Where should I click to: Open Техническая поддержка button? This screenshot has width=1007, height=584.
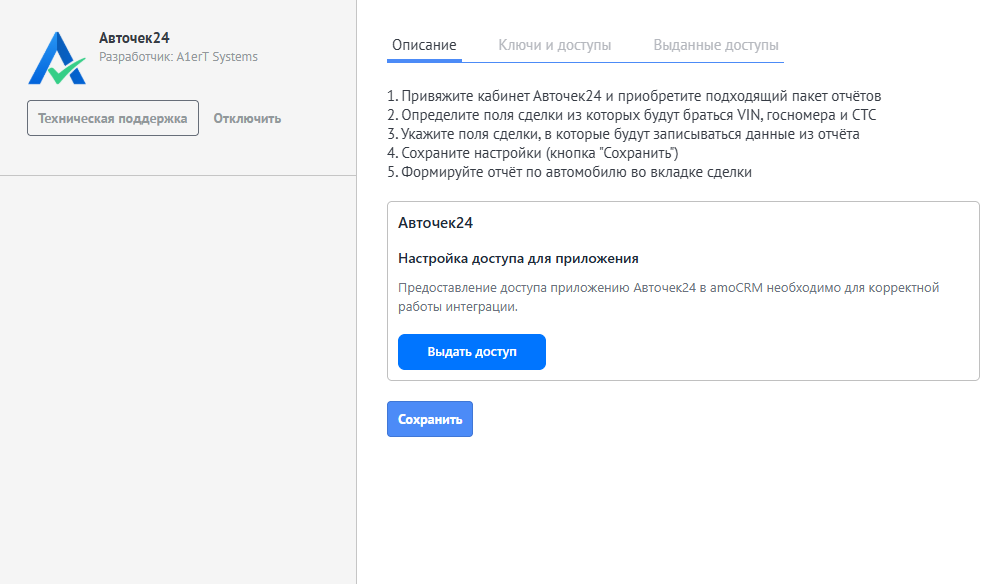[x=113, y=118]
